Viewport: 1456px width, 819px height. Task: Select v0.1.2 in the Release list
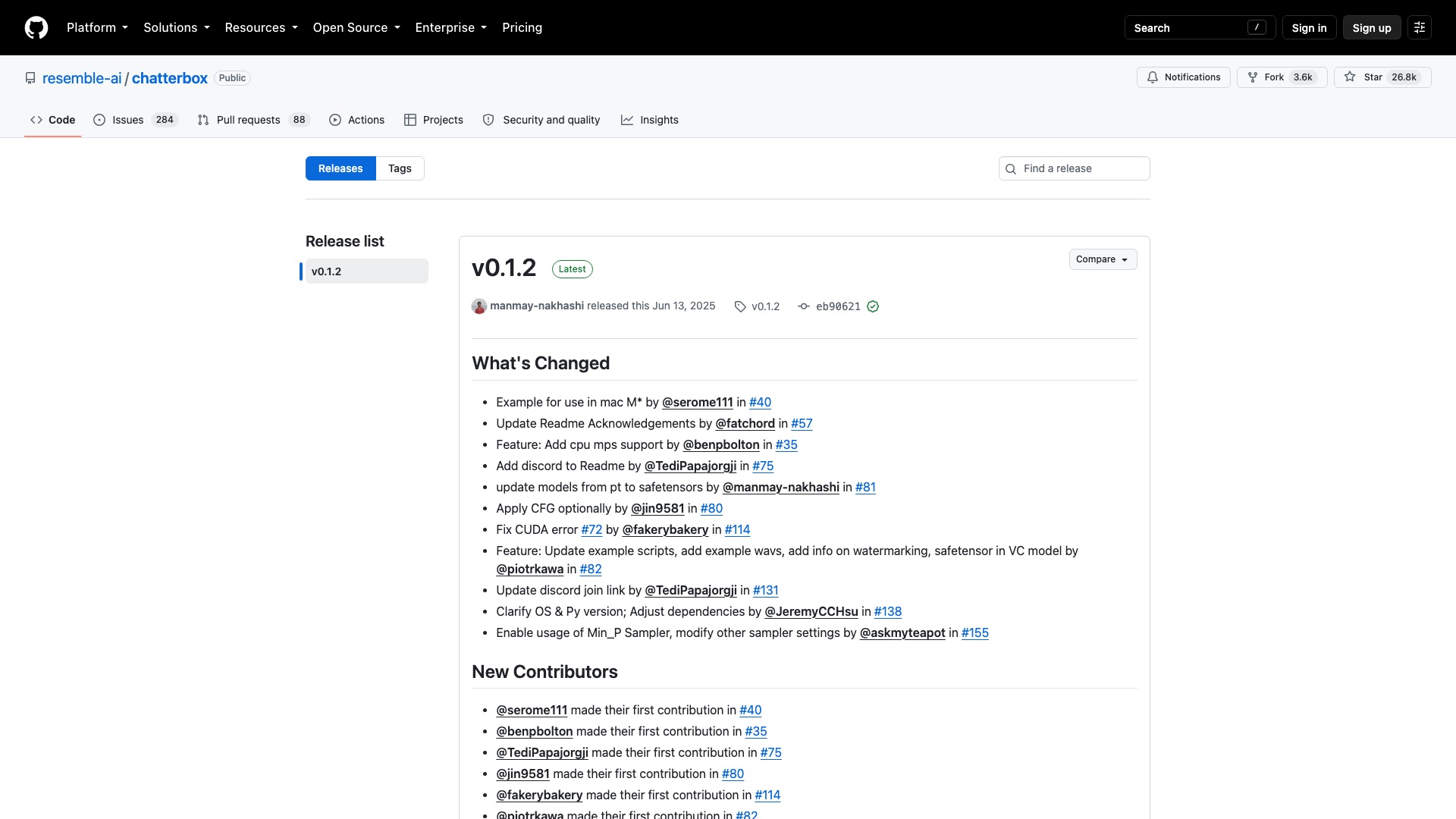click(366, 271)
